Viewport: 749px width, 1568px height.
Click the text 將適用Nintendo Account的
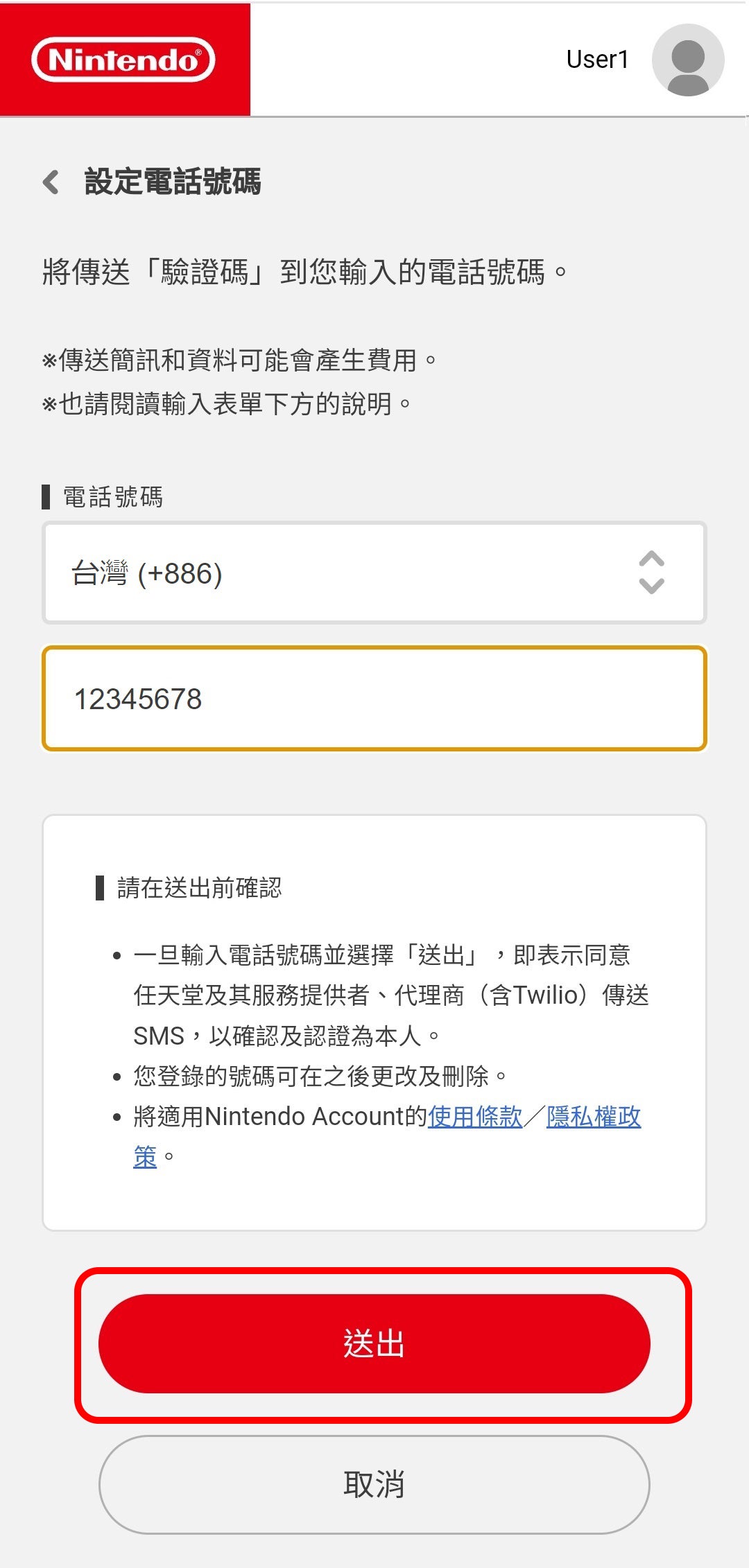tap(280, 1116)
